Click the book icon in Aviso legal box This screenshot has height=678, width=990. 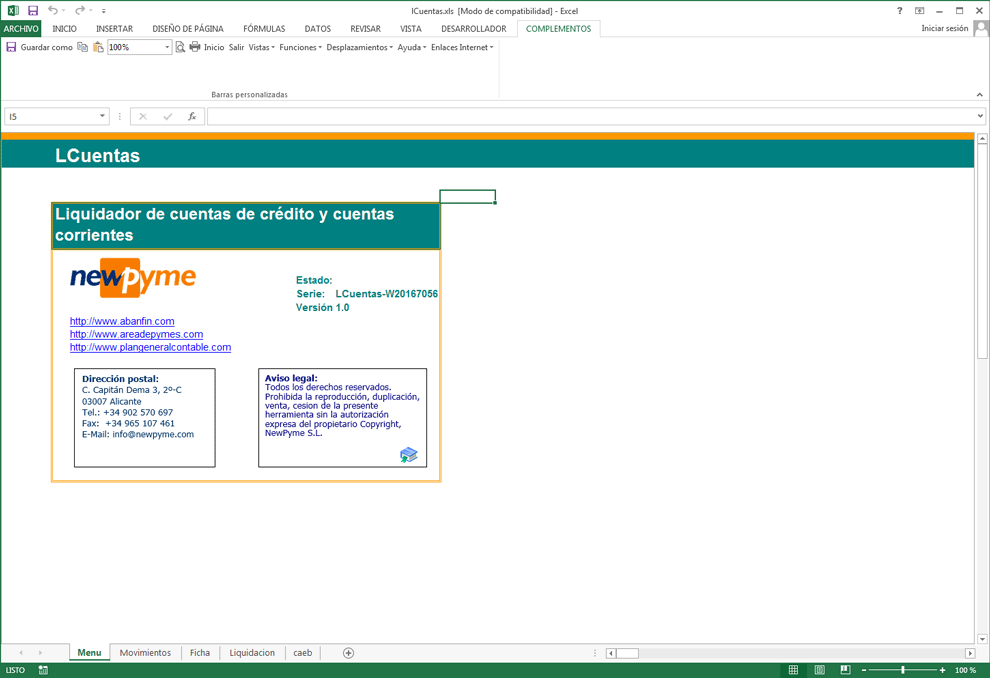[x=409, y=455]
